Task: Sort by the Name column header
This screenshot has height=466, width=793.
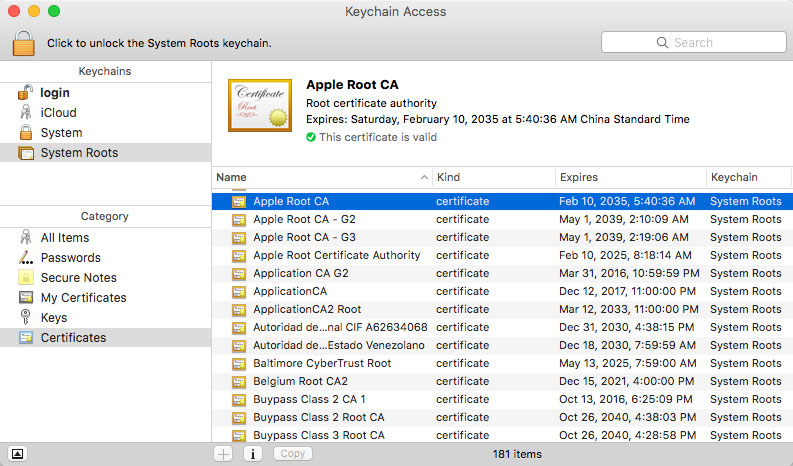Action: click(x=322, y=177)
